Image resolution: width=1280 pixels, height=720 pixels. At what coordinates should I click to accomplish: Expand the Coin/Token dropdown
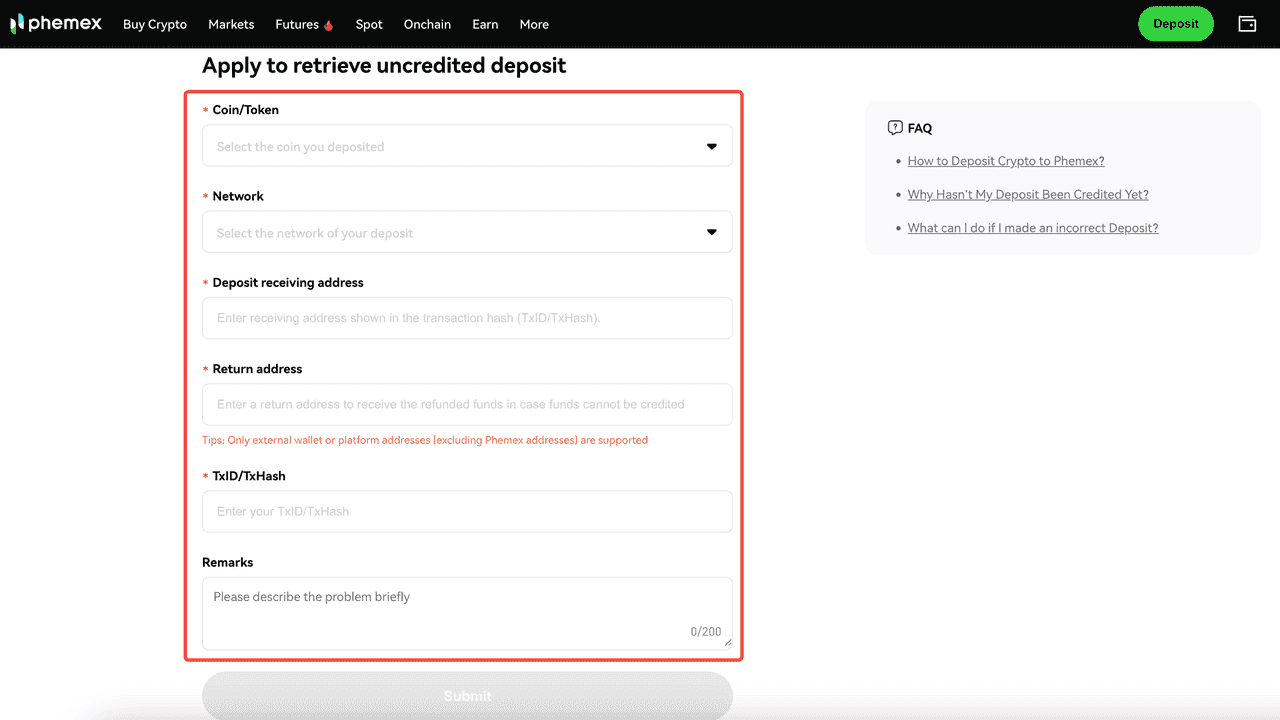(x=467, y=146)
